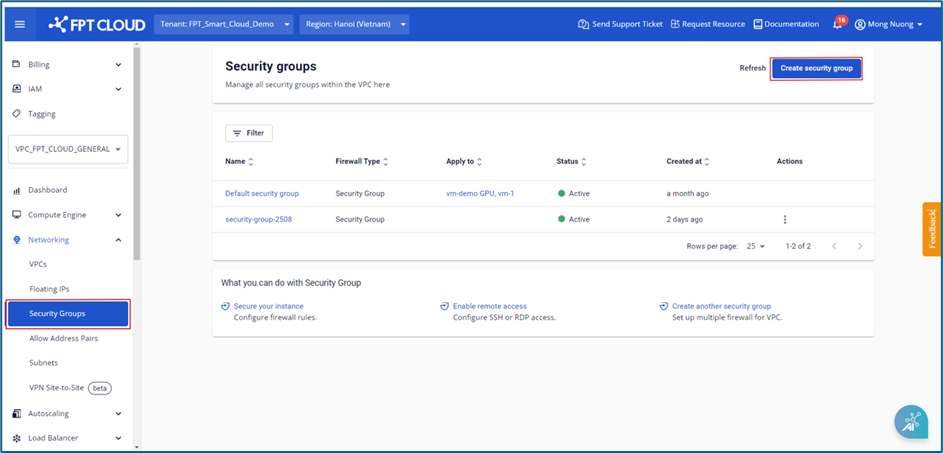Image resolution: width=943 pixels, height=453 pixels.
Task: Open the Default security group link
Action: pyautogui.click(x=262, y=193)
